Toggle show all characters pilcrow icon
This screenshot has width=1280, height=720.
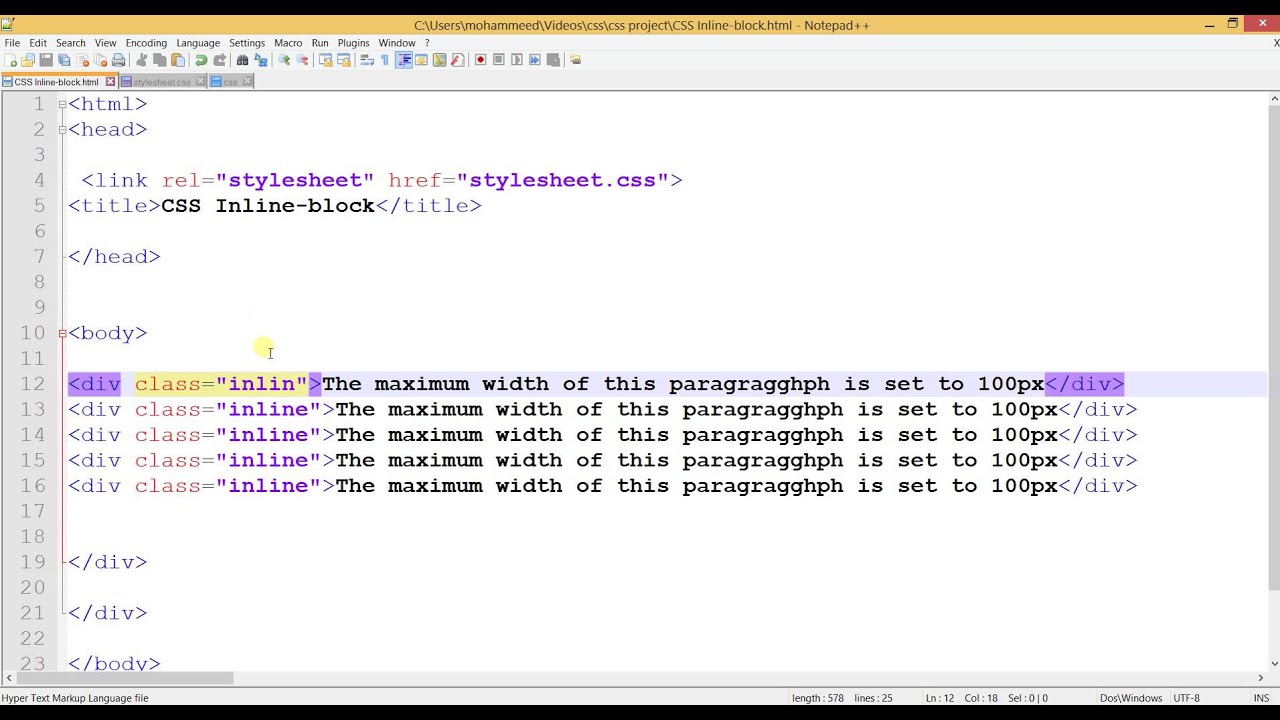[384, 60]
